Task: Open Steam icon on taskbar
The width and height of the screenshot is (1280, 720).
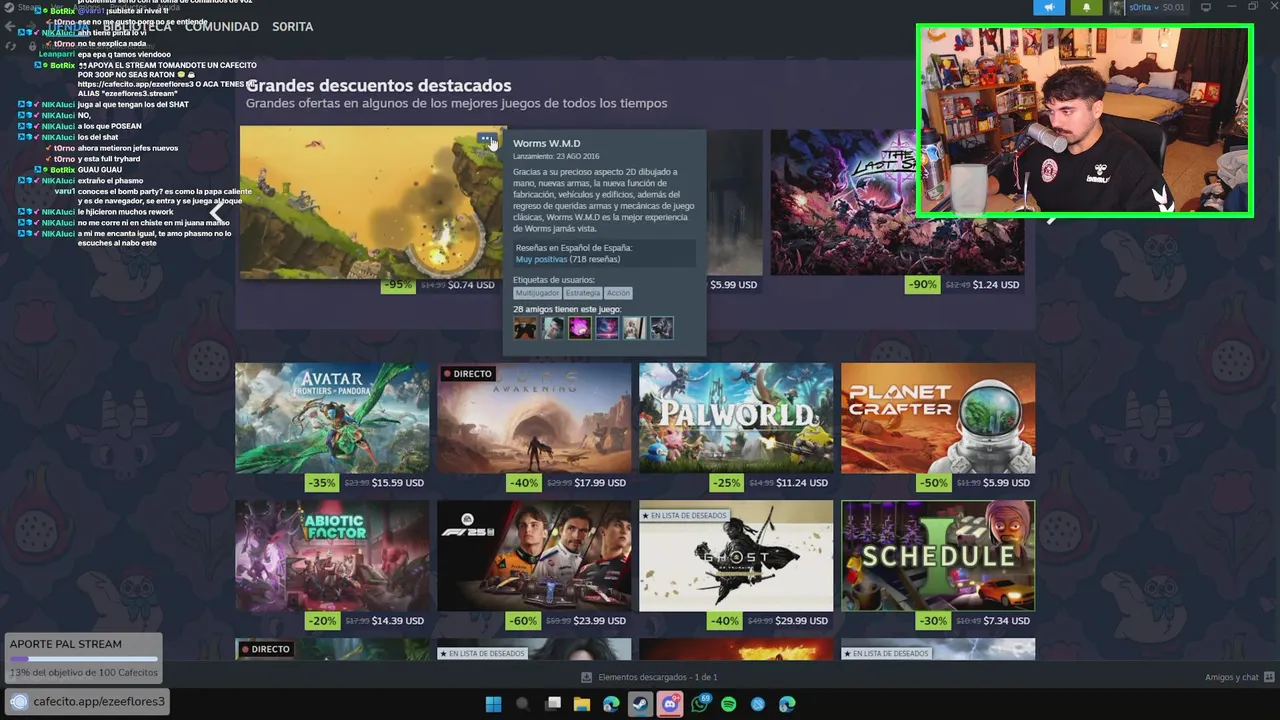Action: [x=640, y=704]
